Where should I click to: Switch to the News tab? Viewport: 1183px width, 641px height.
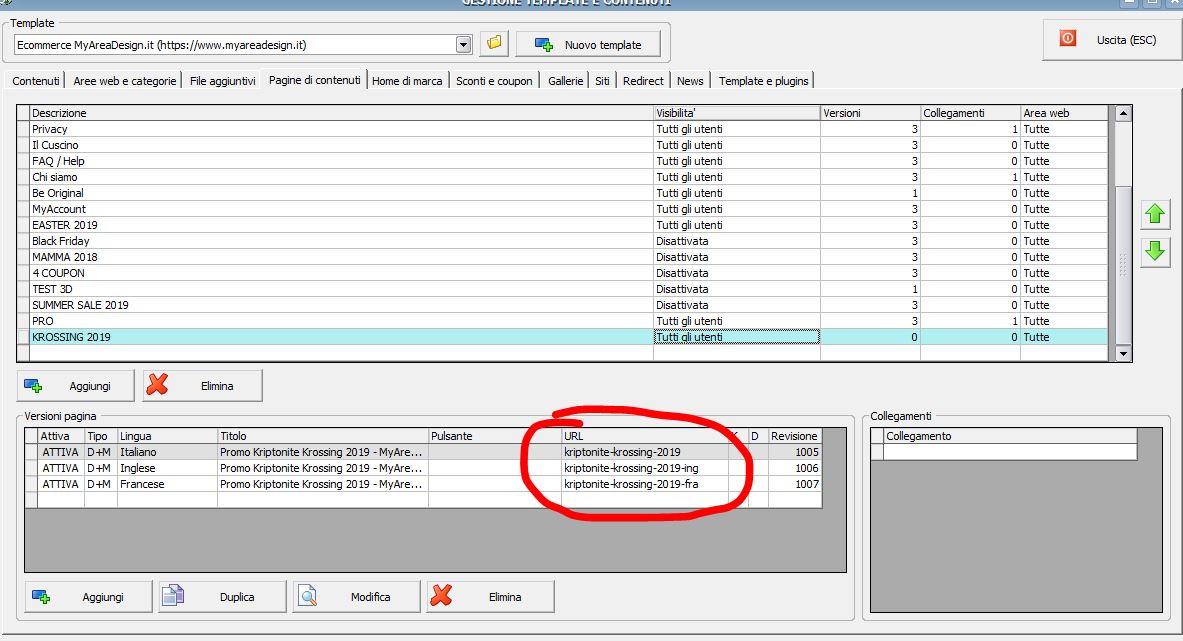pos(690,81)
